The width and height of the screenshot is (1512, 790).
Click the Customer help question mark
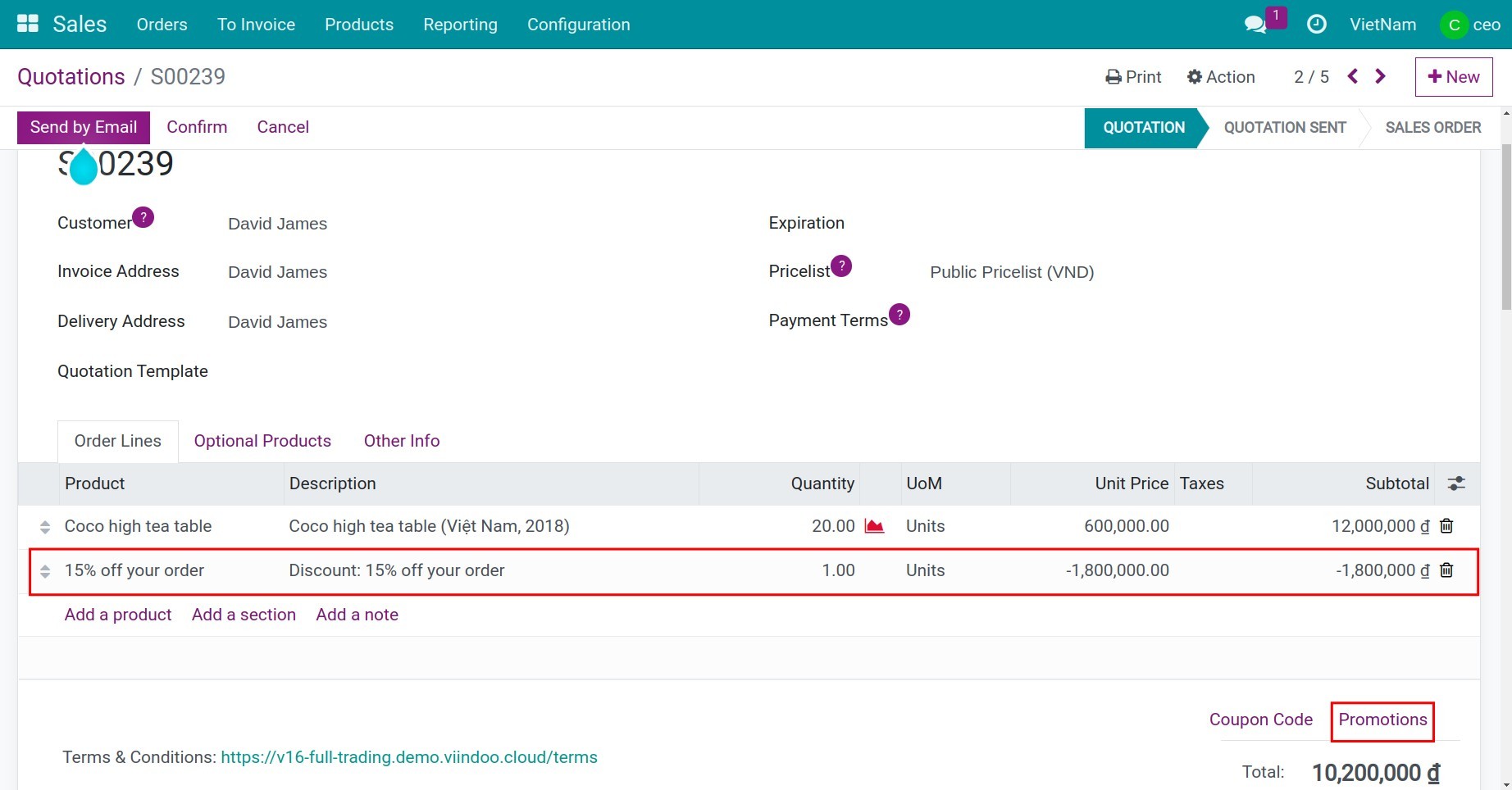(x=143, y=217)
